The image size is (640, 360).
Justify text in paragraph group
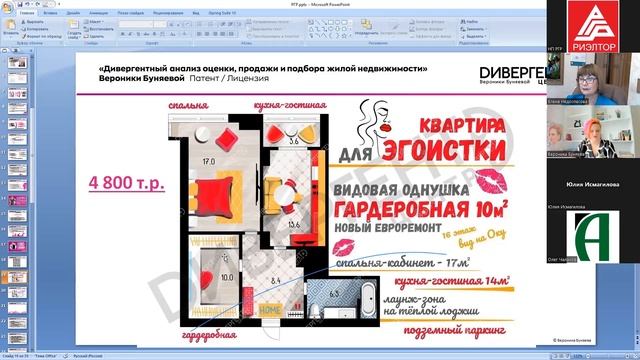pyautogui.click(x=222, y=34)
